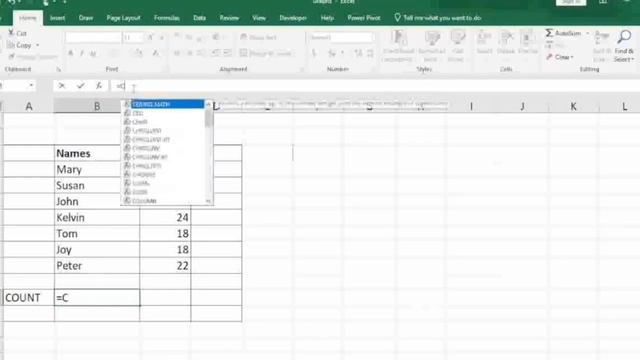Click the font size box
640x360 pixels.
(x=133, y=38)
